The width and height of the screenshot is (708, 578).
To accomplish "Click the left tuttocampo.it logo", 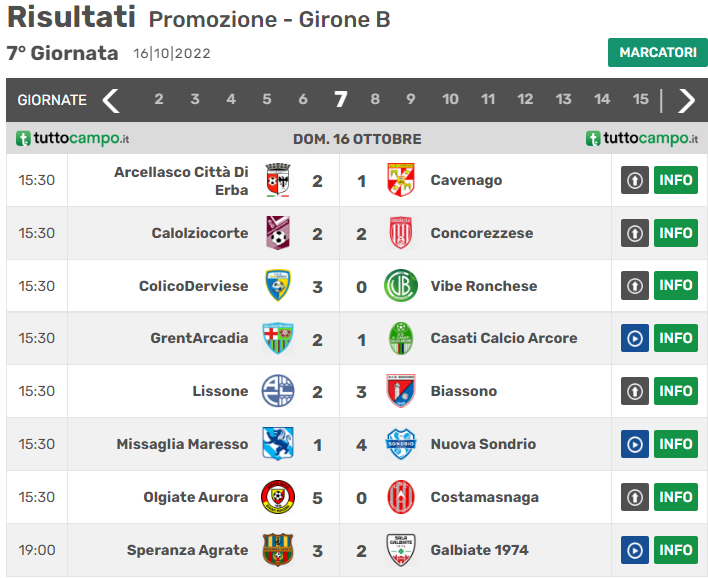I will click(73, 139).
